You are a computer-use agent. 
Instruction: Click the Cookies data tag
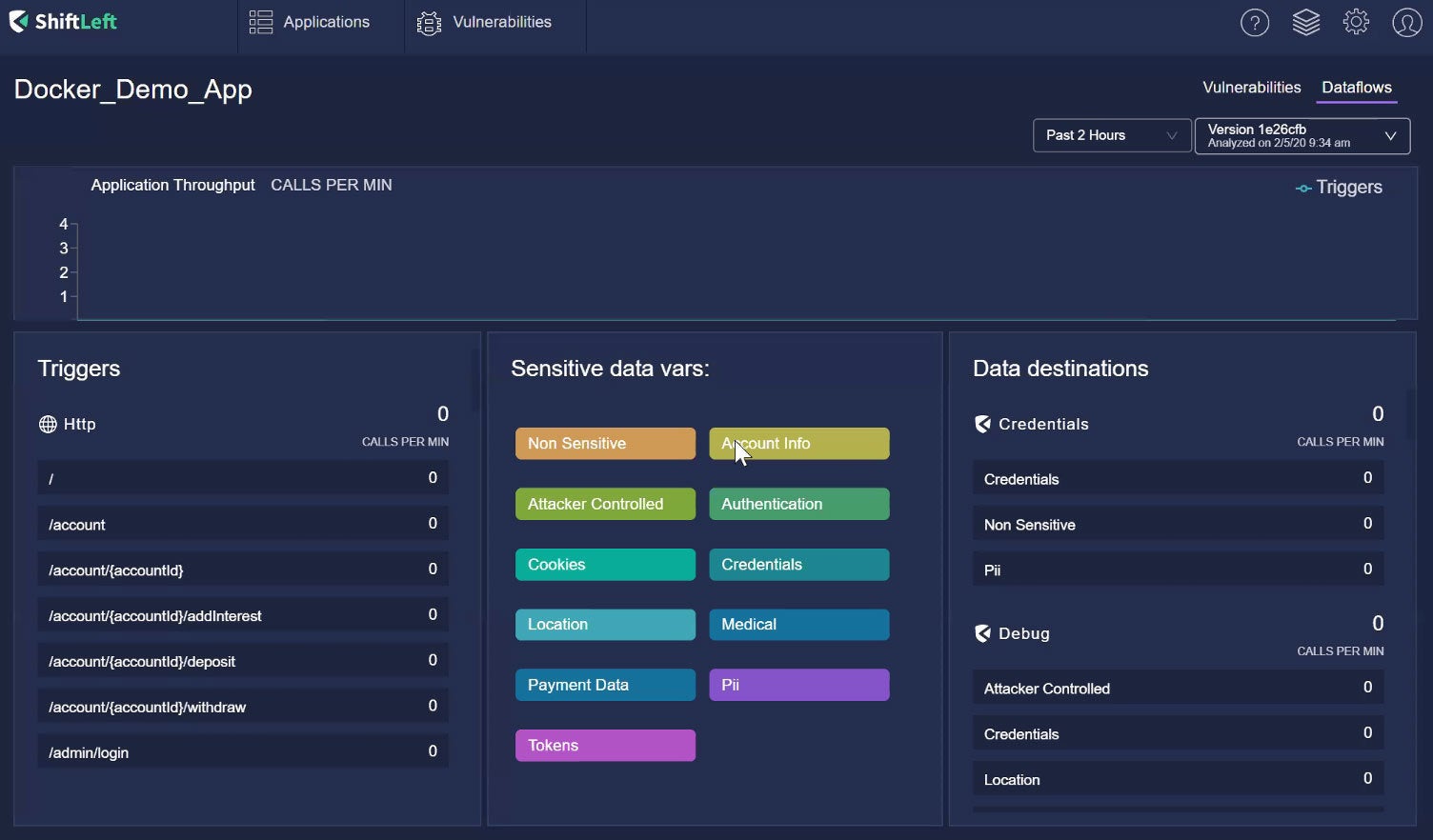(606, 565)
